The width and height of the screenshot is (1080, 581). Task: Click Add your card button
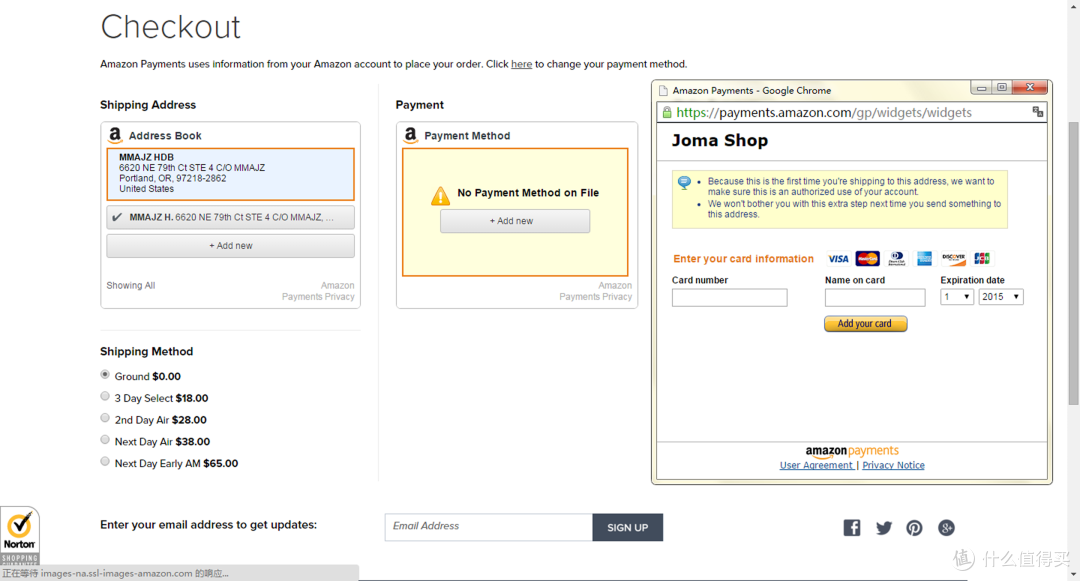point(865,324)
